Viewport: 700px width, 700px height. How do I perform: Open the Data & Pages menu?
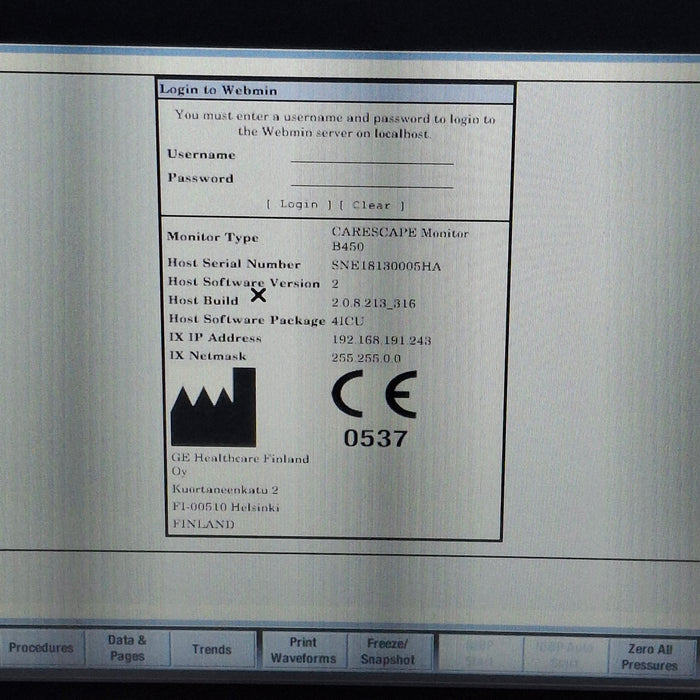tap(127, 648)
